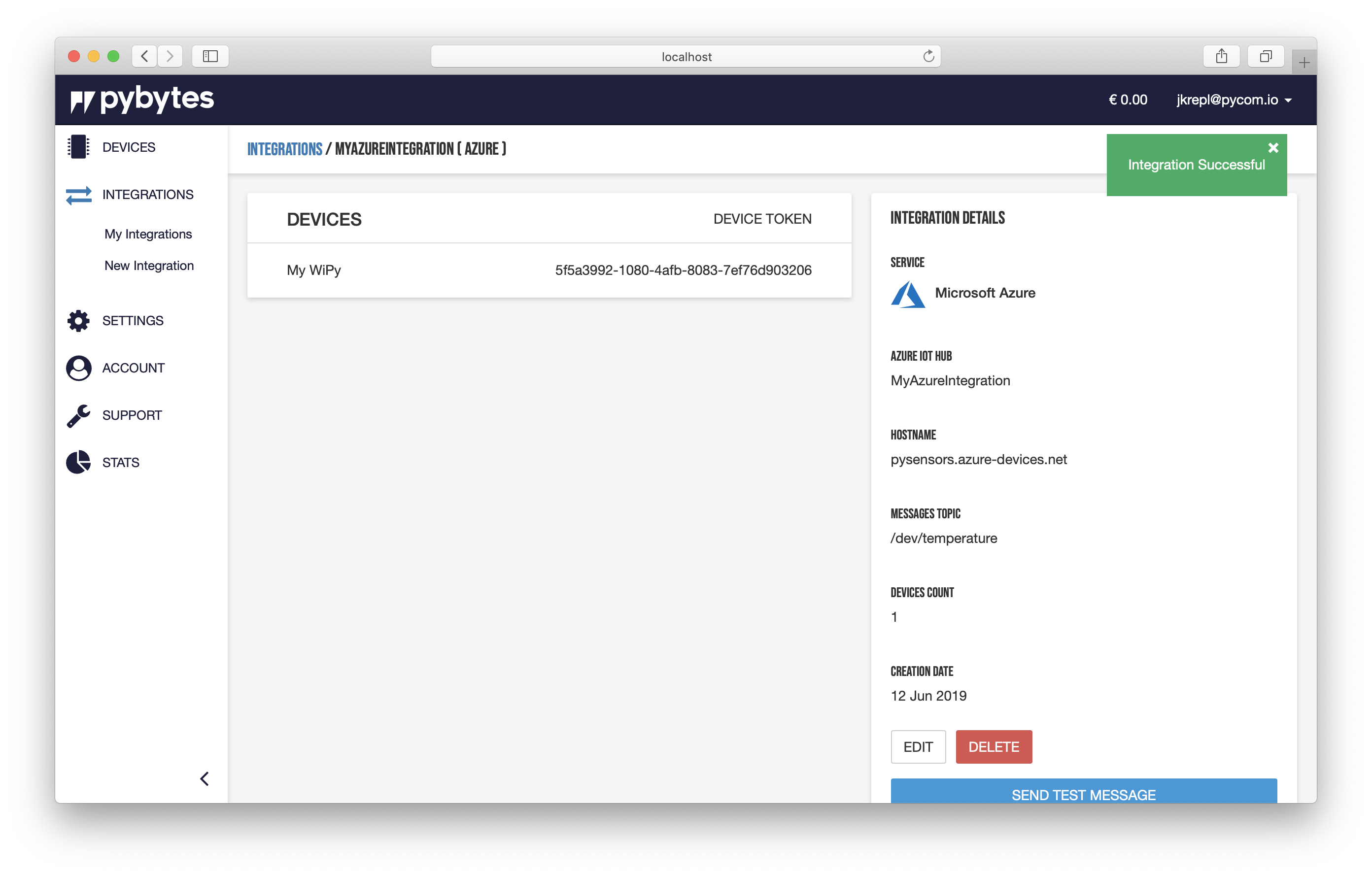Select the Integrations arrows icon in sidebar
This screenshot has width=1372, height=876.
(x=78, y=194)
